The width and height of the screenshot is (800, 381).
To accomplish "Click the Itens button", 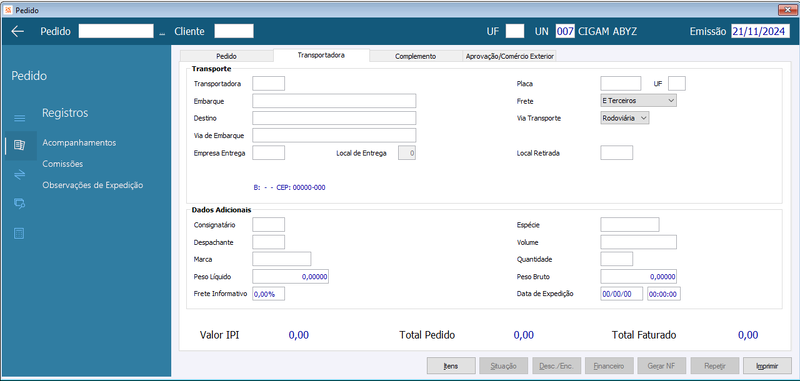I will [x=451, y=366].
